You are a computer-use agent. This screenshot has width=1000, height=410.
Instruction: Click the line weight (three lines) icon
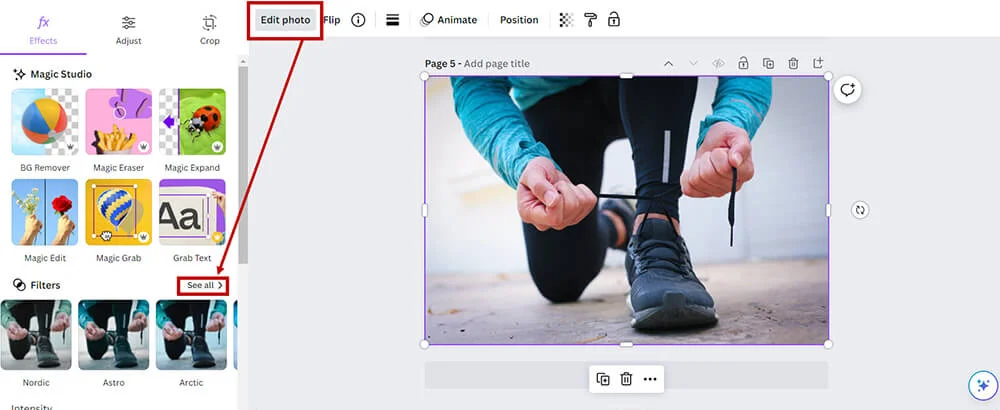click(x=393, y=20)
